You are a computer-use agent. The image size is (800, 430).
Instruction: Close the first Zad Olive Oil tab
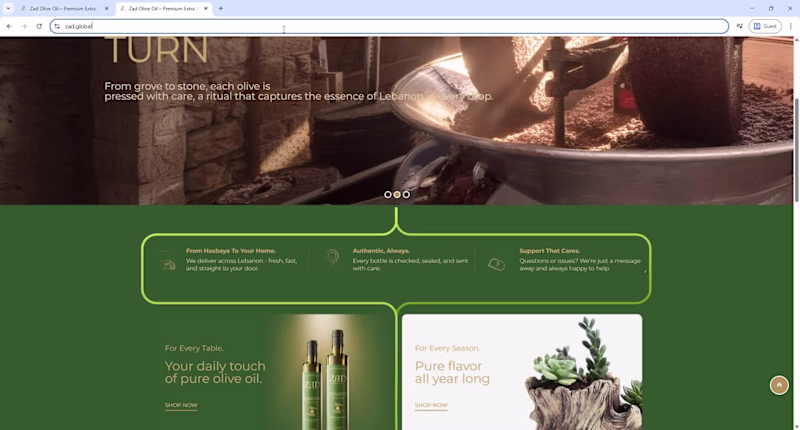pyautogui.click(x=106, y=9)
